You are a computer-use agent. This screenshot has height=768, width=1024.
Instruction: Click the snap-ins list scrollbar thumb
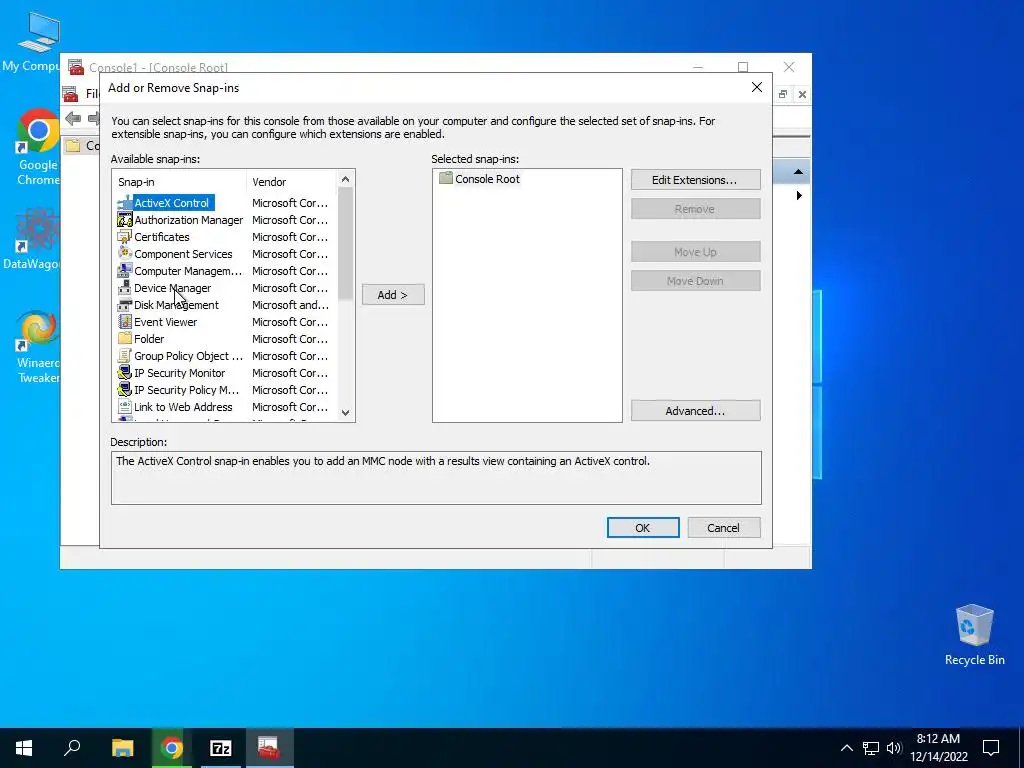(345, 244)
